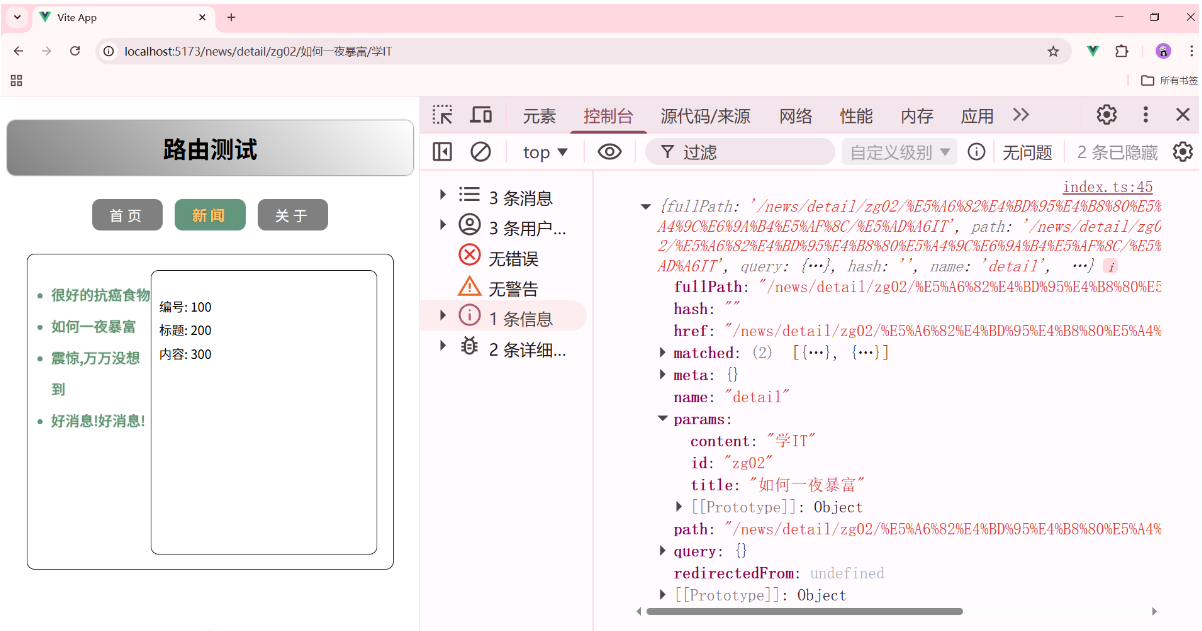Switch to the 网络 tab
The image size is (1202, 631).
pos(796,116)
